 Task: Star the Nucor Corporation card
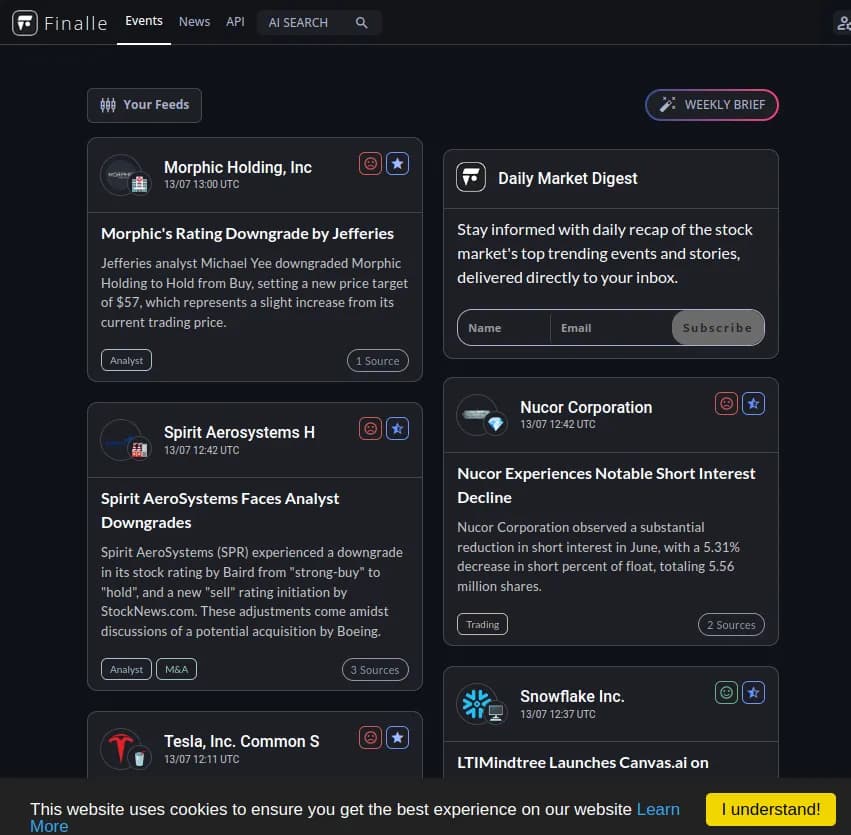click(753, 403)
